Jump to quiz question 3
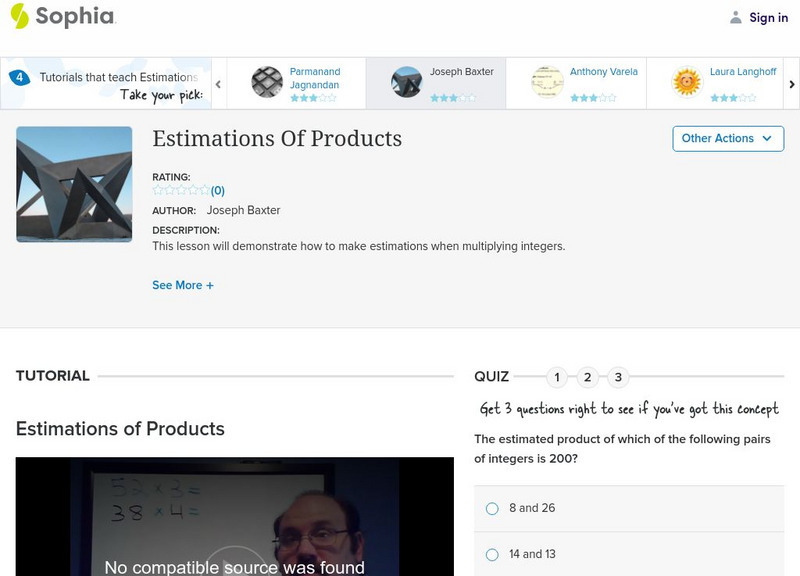This screenshot has width=800, height=576. click(618, 377)
